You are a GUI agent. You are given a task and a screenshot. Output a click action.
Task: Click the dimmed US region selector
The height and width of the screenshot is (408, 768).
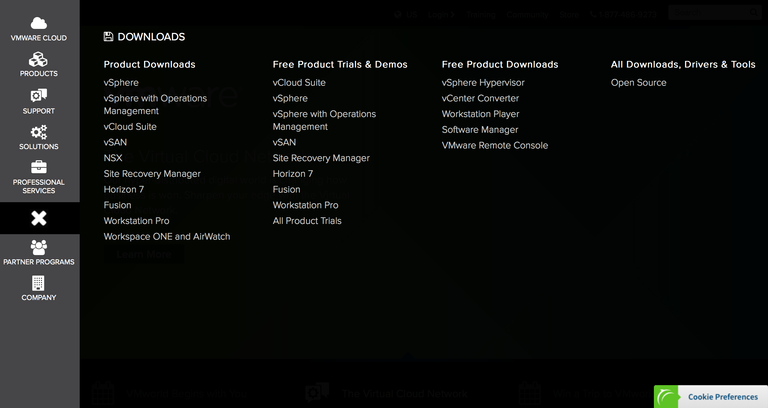(x=406, y=15)
